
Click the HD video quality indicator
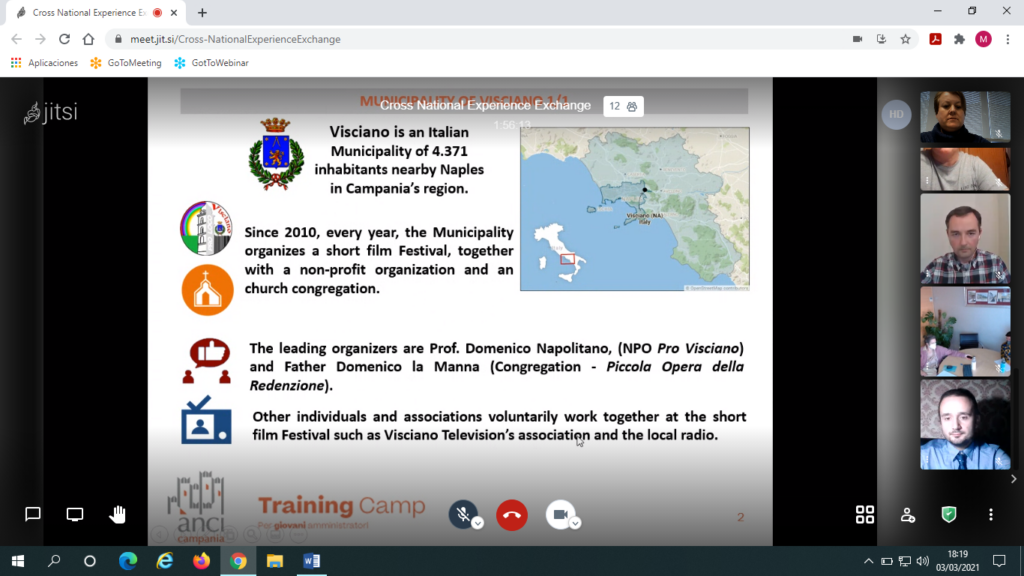pos(895,114)
